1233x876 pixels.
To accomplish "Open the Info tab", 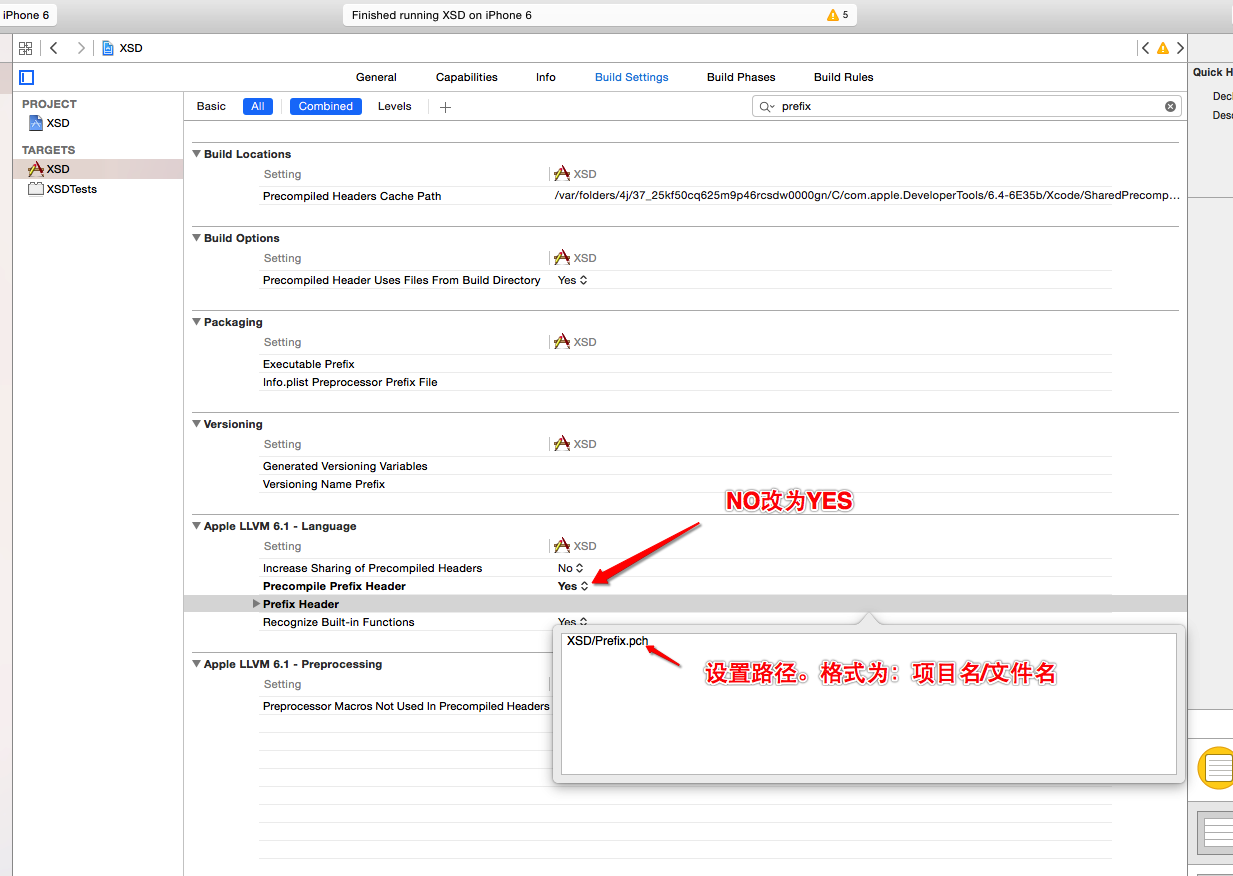I will 546,77.
